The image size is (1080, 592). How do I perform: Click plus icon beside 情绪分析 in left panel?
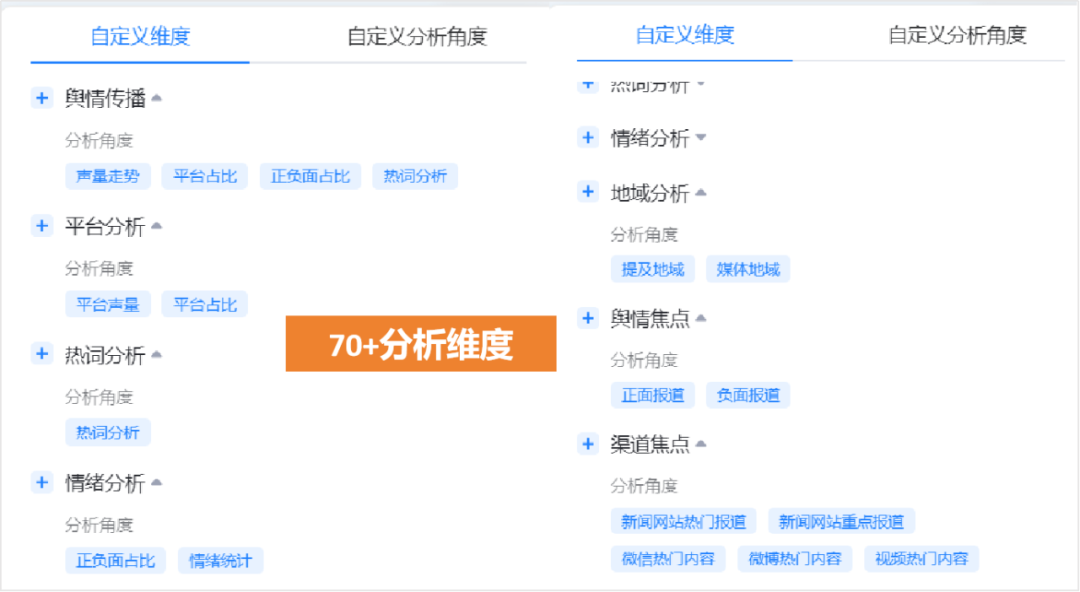[x=42, y=483]
